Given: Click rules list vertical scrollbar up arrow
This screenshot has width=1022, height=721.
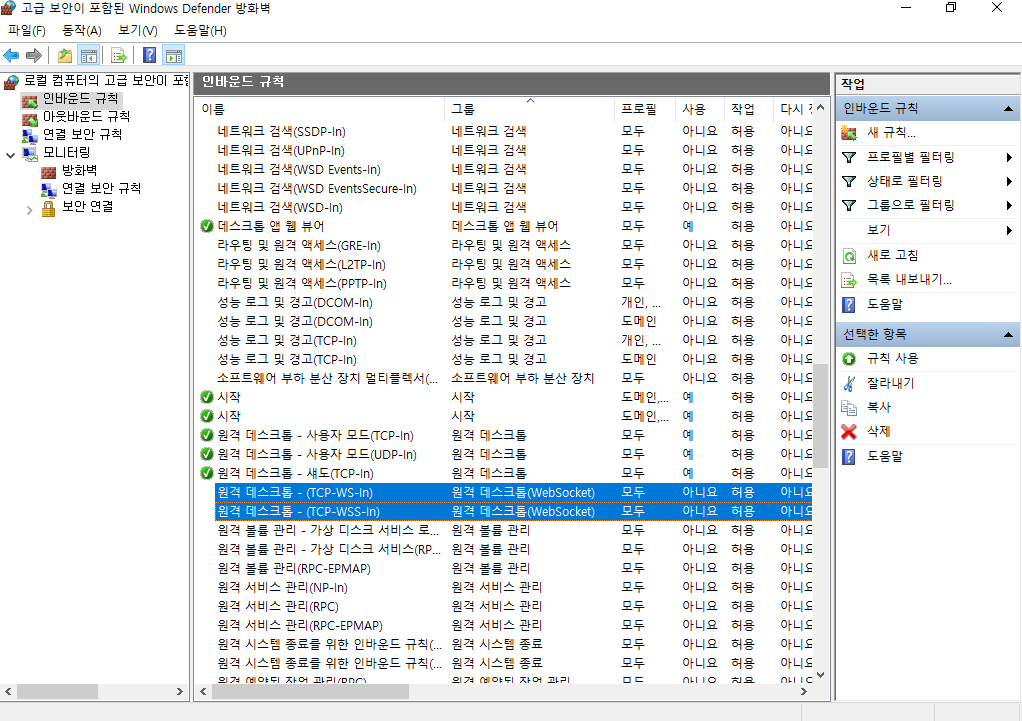Looking at the screenshot, I should pos(821,108).
